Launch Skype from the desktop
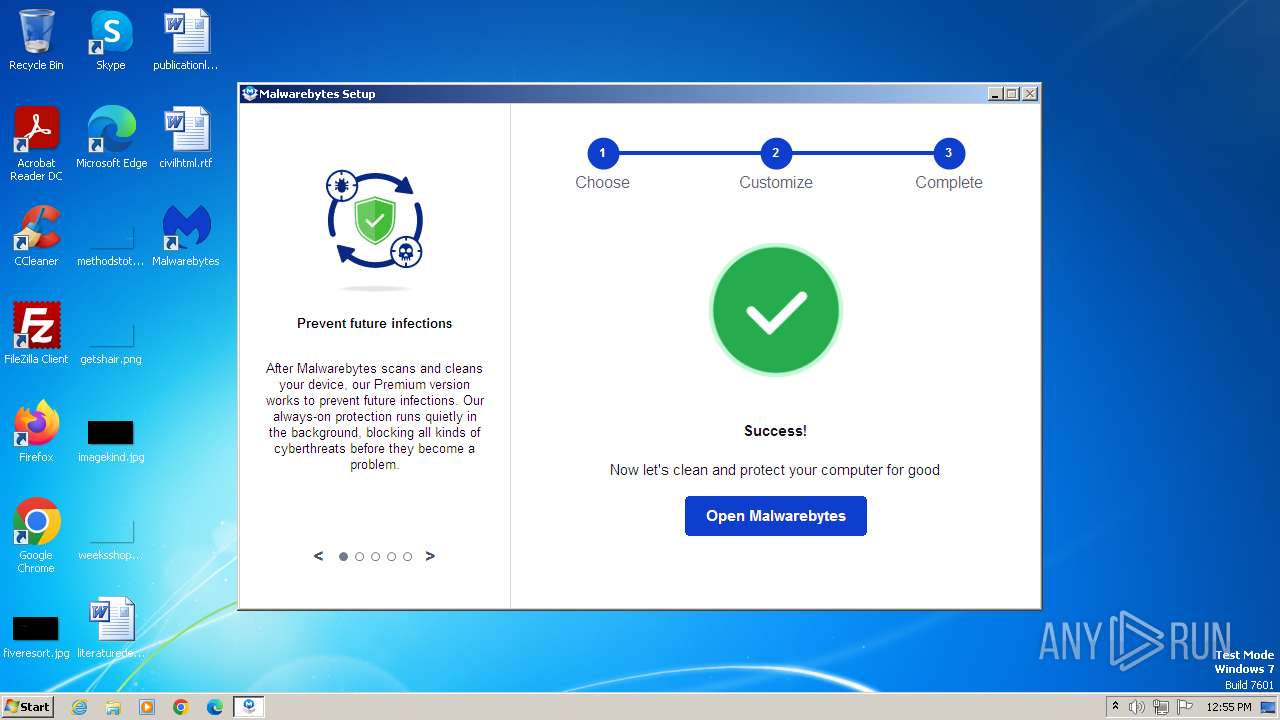This screenshot has width=1280, height=720. [x=110, y=40]
